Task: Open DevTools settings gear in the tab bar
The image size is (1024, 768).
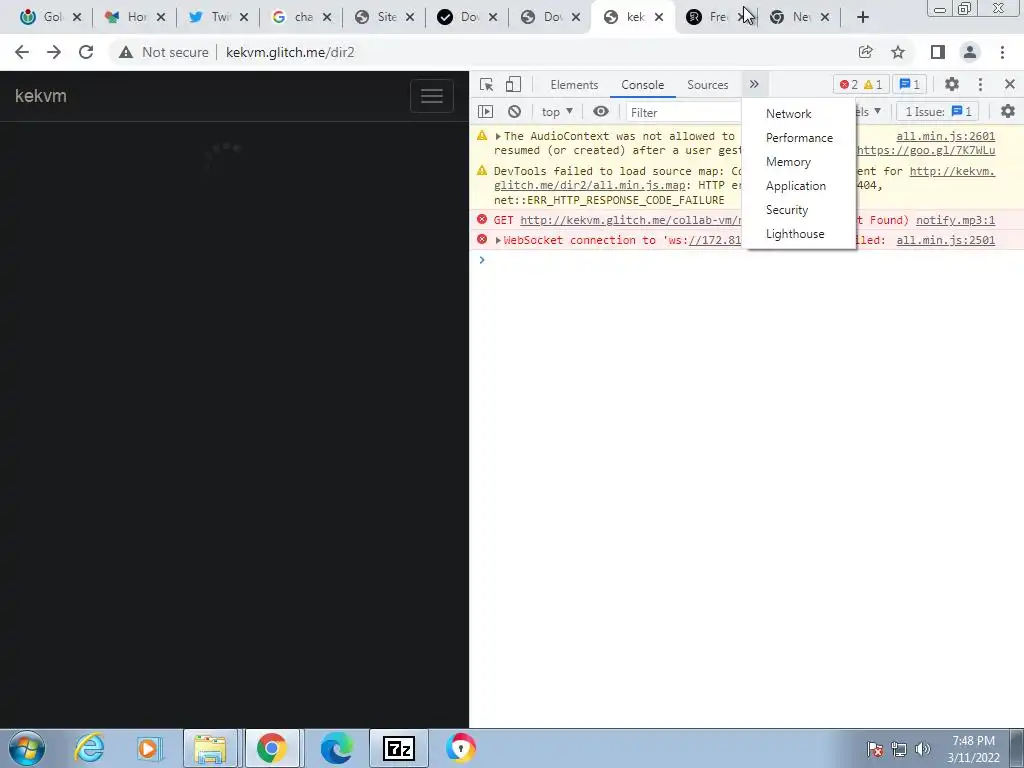Action: coord(952,84)
